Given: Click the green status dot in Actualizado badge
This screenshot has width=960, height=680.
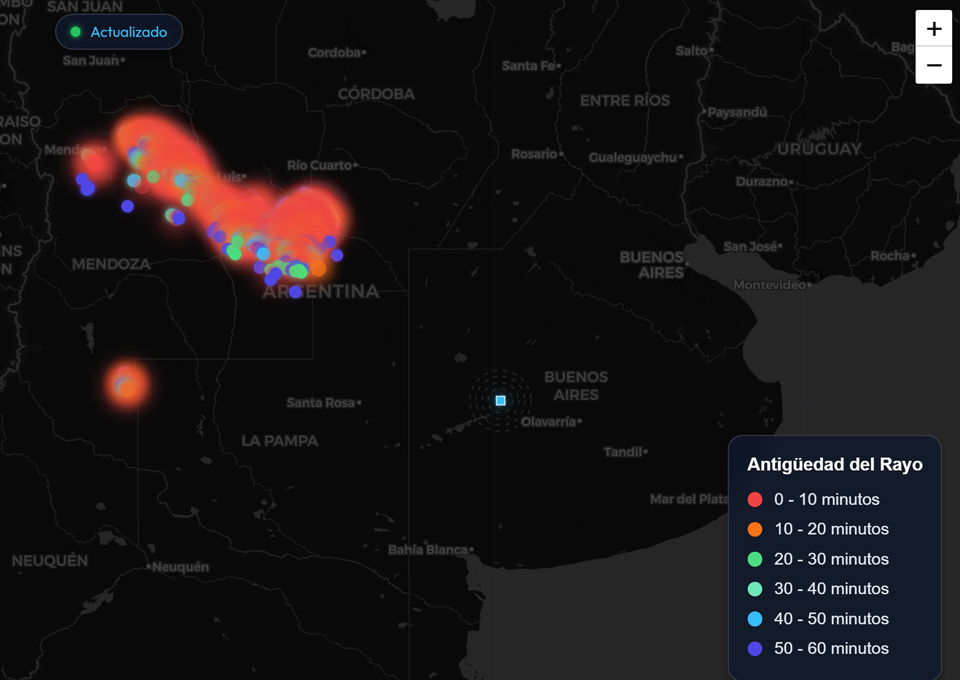Looking at the screenshot, I should pos(76,32).
